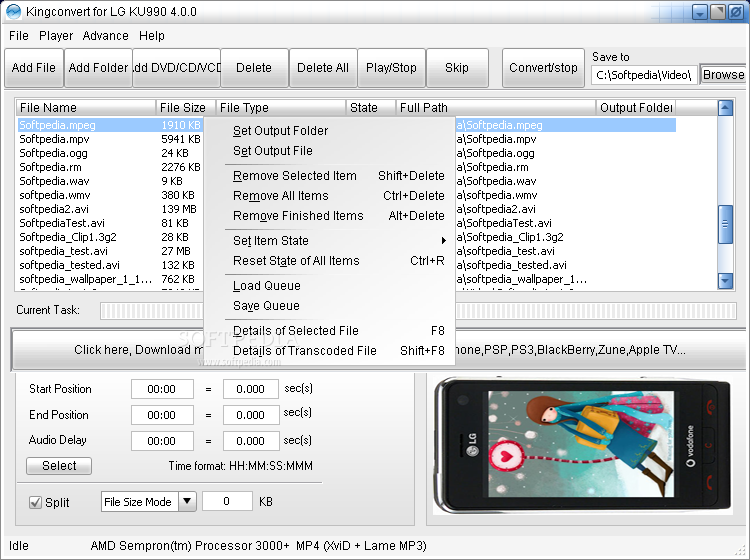Choose Set Output File from context menu

[329, 151]
